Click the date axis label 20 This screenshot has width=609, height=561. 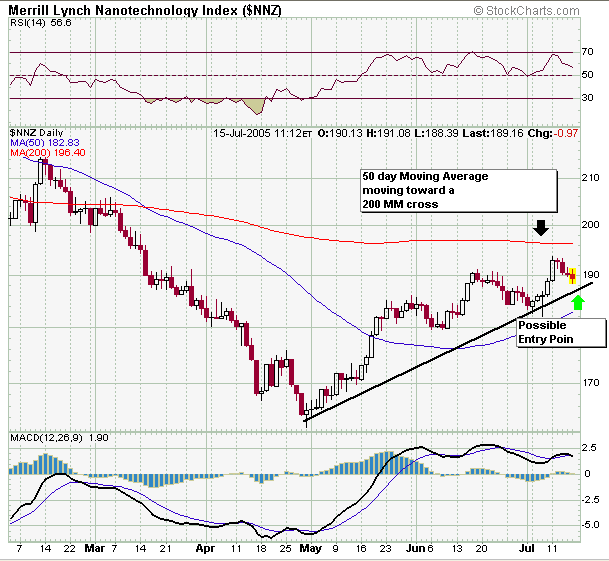click(482, 548)
